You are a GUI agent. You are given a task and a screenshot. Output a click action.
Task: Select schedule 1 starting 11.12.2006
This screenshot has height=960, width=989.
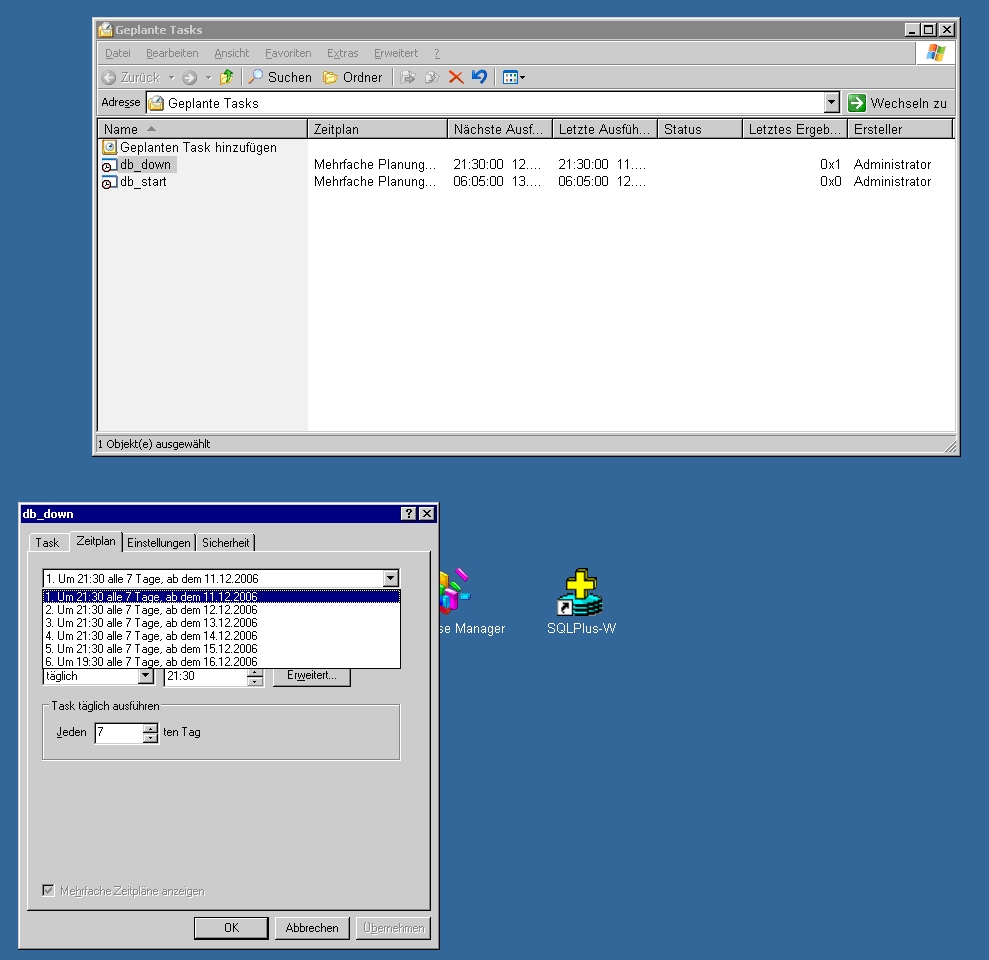point(221,597)
